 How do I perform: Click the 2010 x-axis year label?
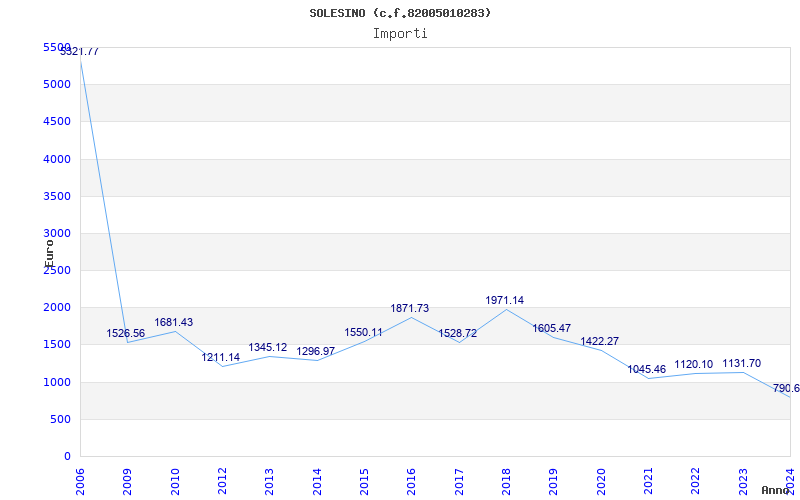[x=175, y=482]
